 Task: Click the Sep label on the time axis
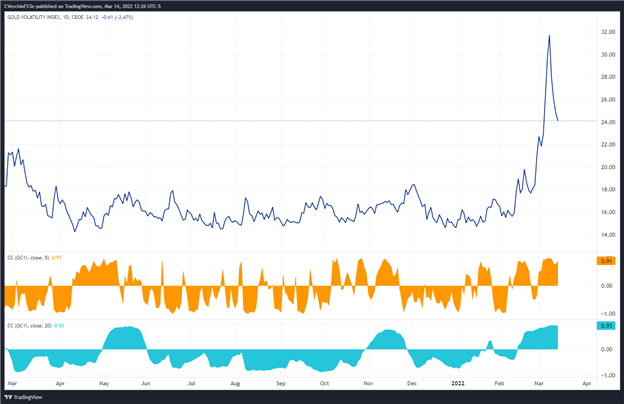(x=281, y=383)
